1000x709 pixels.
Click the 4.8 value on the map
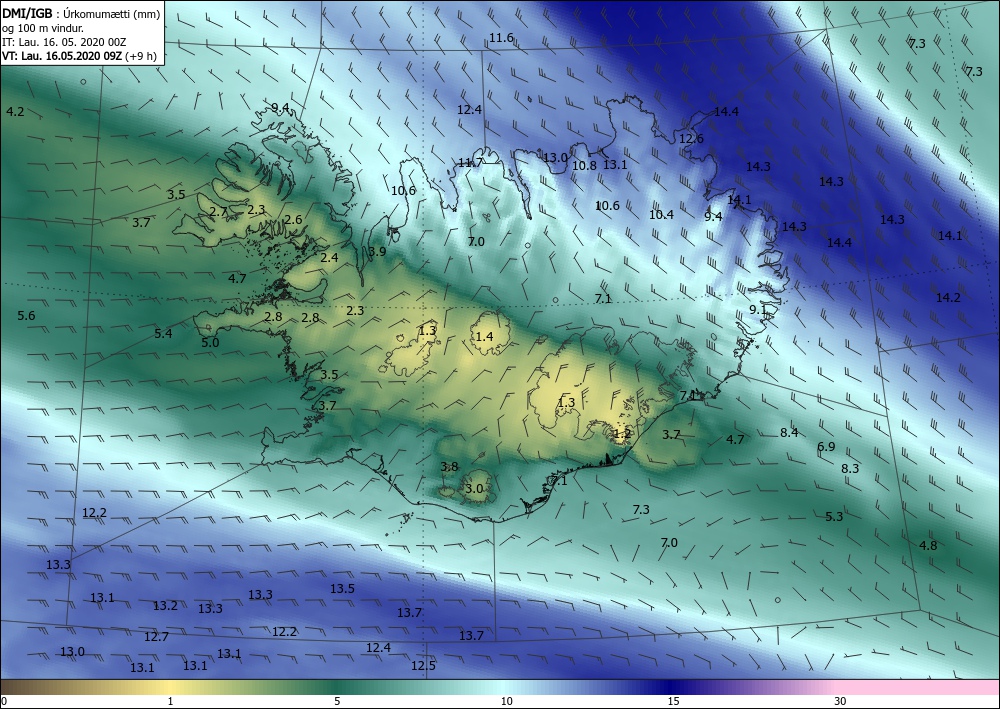pos(929,546)
